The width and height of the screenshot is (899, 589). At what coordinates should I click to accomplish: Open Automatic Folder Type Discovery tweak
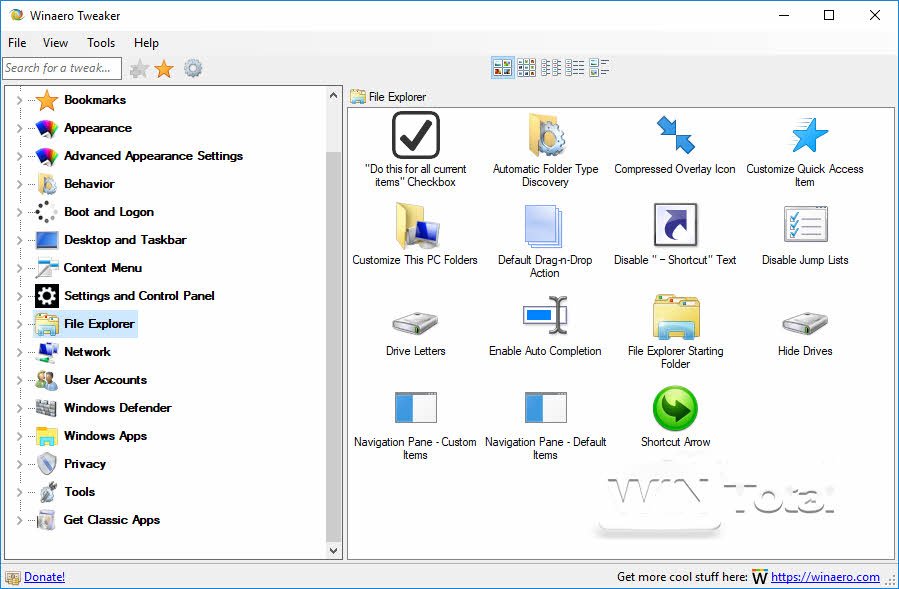coord(545,150)
